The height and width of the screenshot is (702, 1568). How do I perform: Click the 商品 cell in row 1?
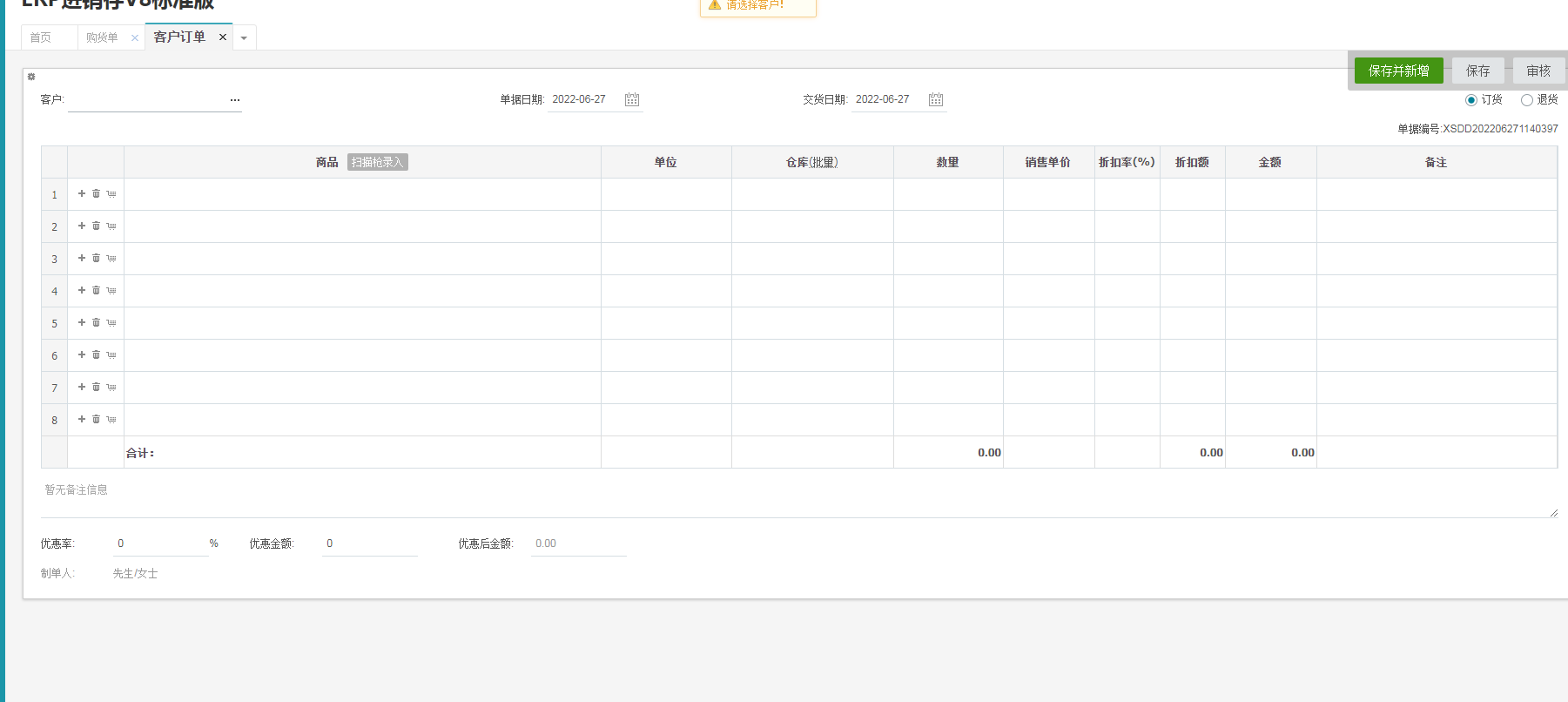(x=362, y=194)
